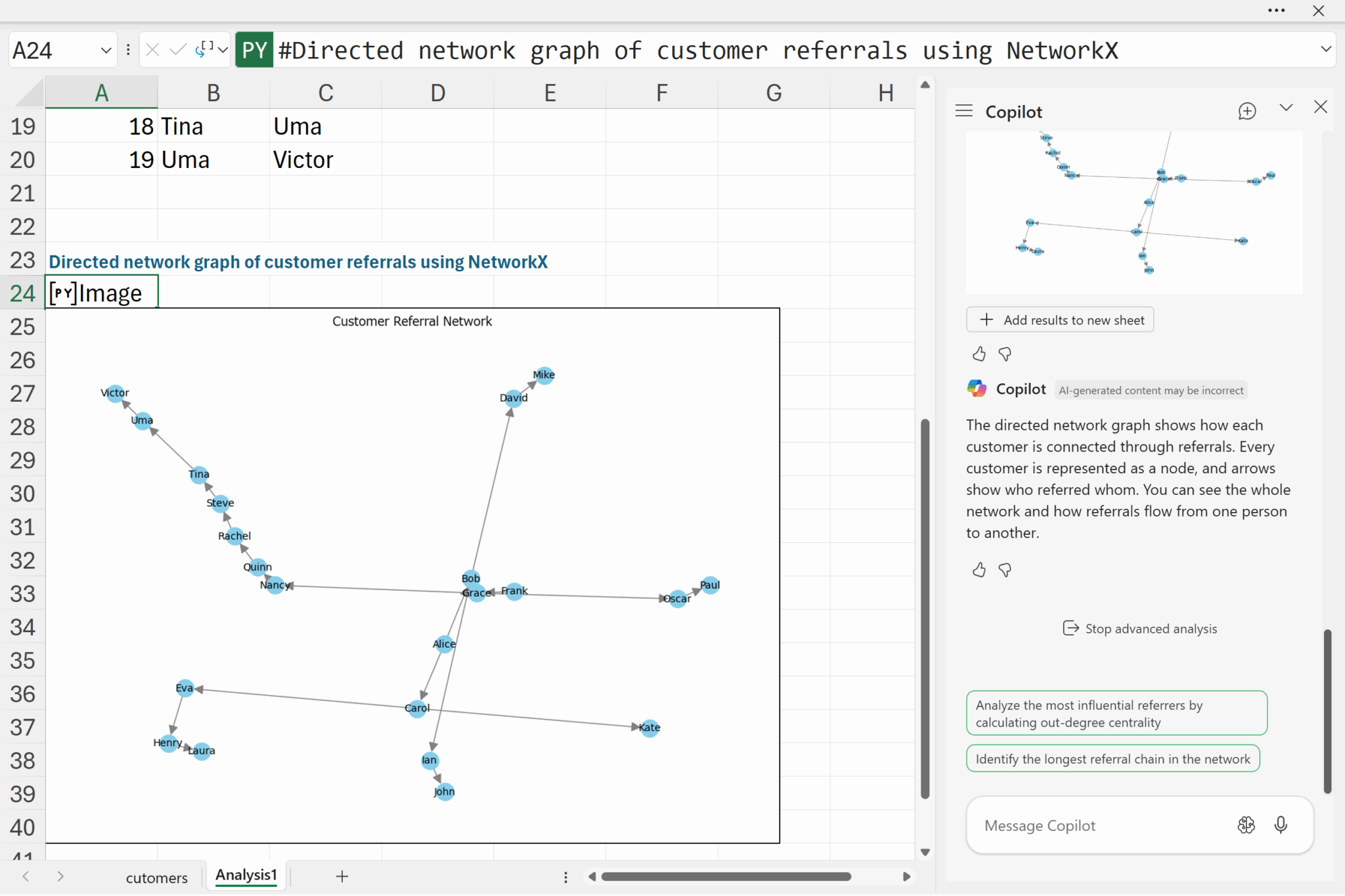Viewport: 1345px width, 896px height.
Task: Click the formula bar cancel X icon
Action: [152, 50]
